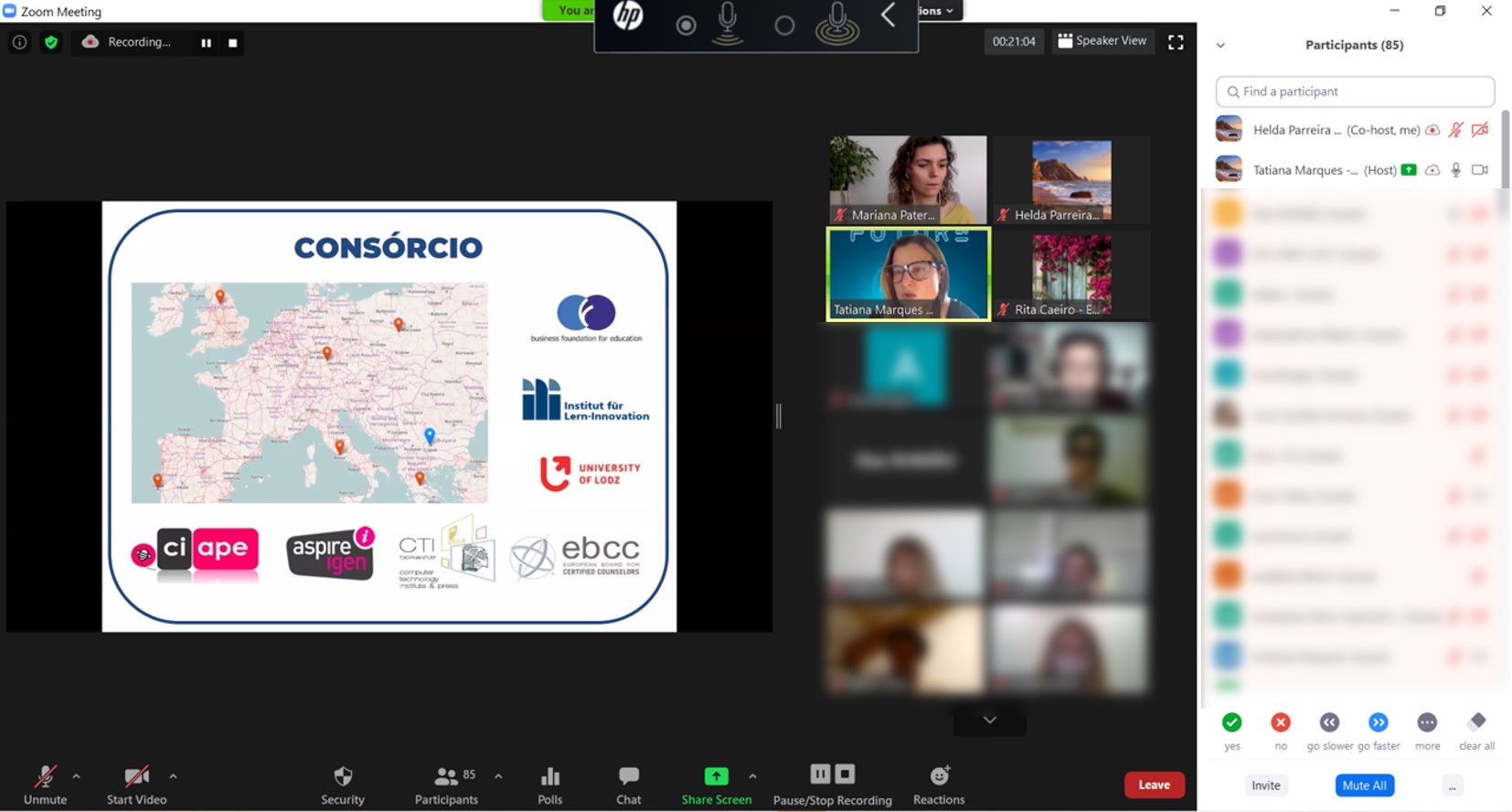The height and width of the screenshot is (812, 1512).
Task: Select Mariana Pater's video thumbnail
Action: (x=908, y=179)
